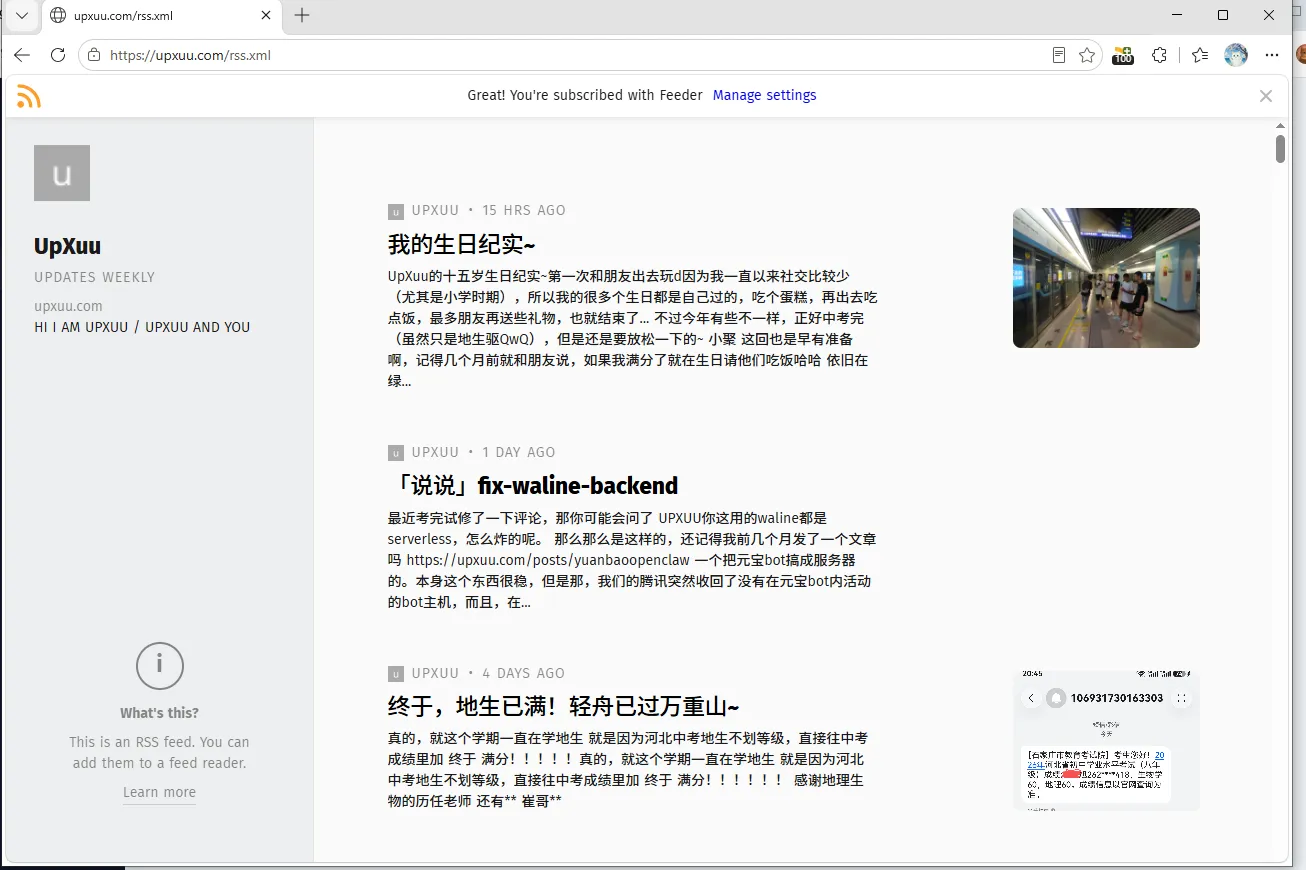Screen dimensions: 1306x870
Task: Open the UpXuu feed title
Action: 67,246
